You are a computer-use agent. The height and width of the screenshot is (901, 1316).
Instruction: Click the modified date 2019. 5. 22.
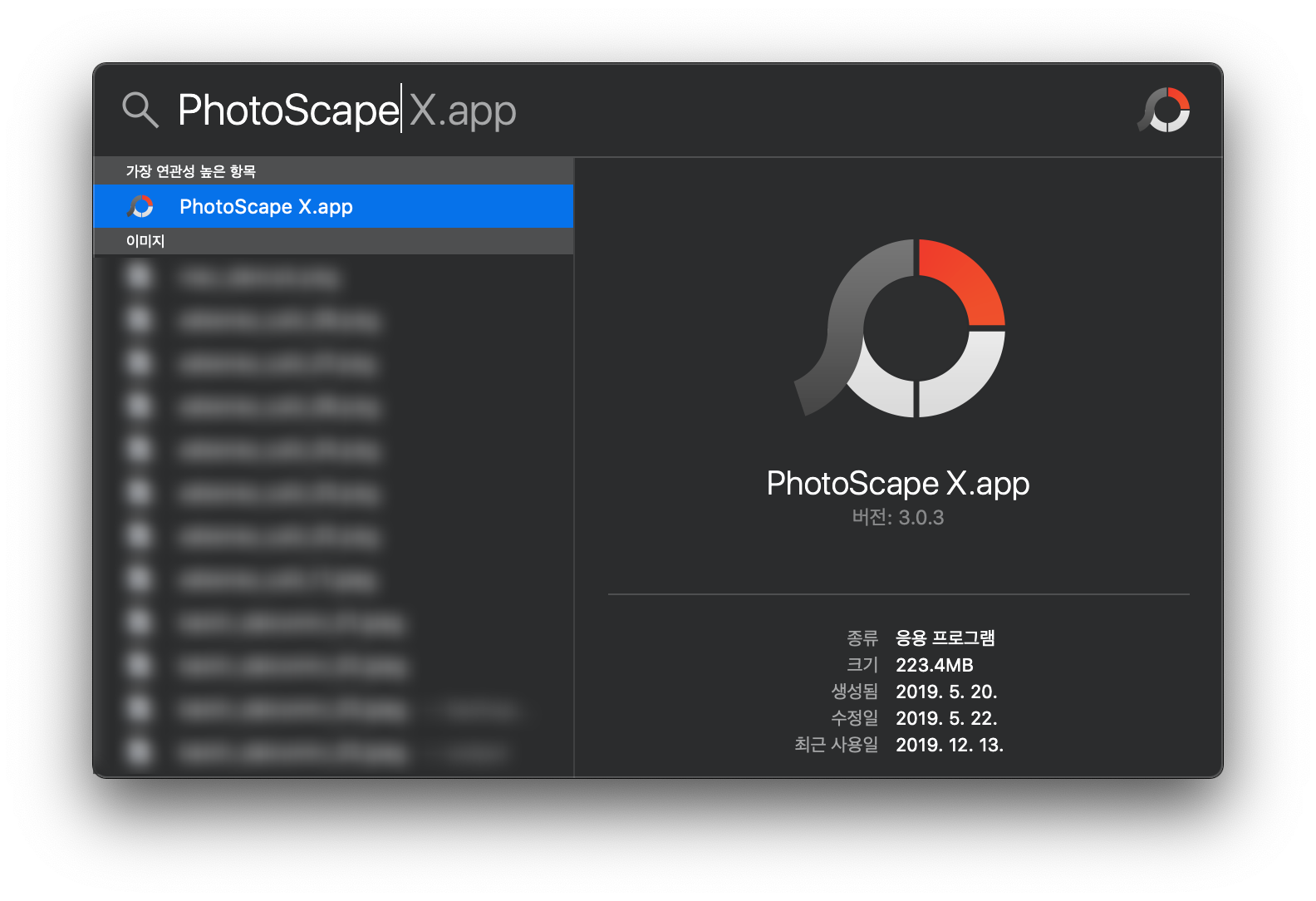(x=946, y=718)
